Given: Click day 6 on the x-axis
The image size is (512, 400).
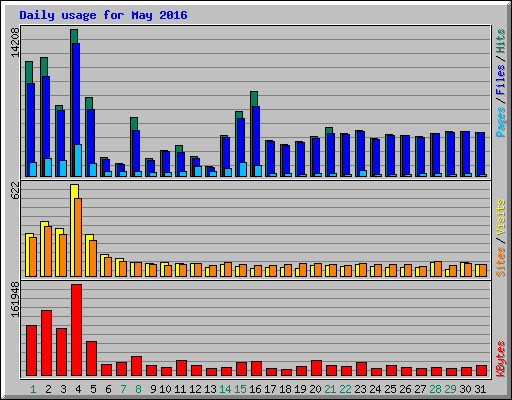Looking at the screenshot, I should (108, 389).
